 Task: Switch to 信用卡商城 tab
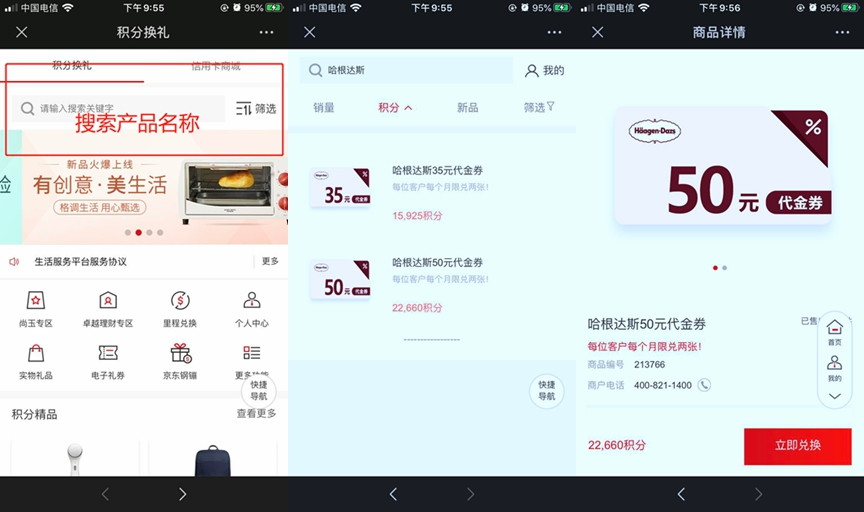[216, 66]
